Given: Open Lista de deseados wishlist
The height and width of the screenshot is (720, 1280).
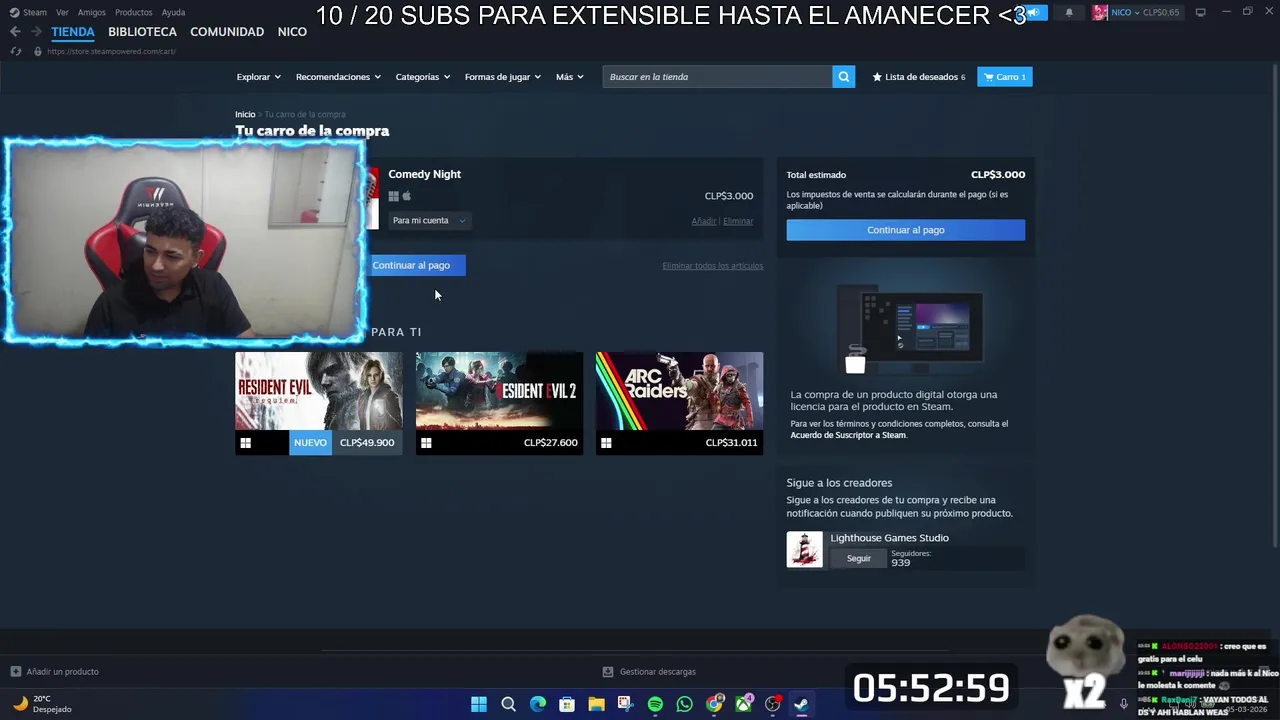Looking at the screenshot, I should point(919,77).
